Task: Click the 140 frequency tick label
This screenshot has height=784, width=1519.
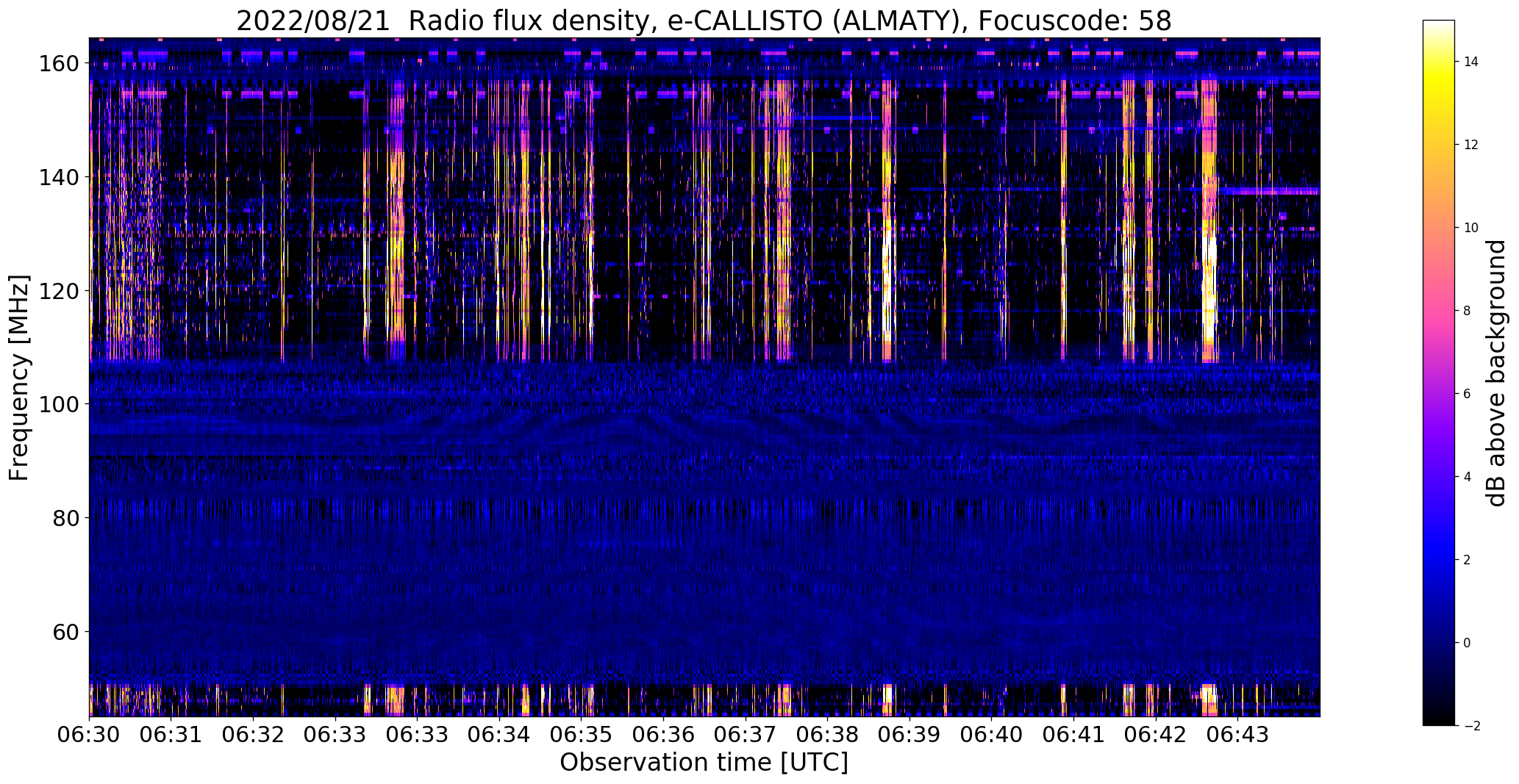Action: tap(58, 178)
